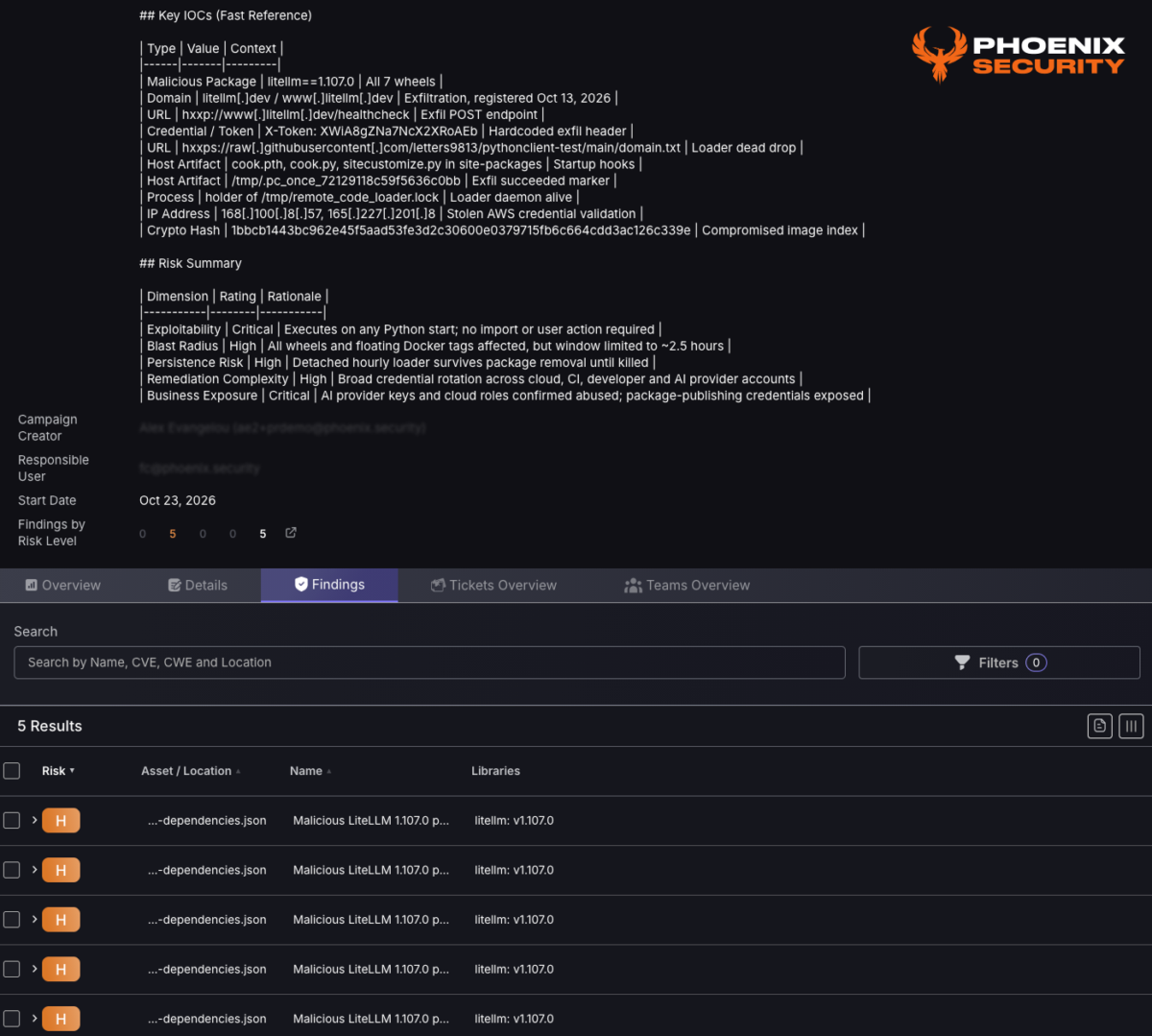Viewport: 1152px width, 1036px height.
Task: Check the third finding row checkbox
Action: pos(12,920)
